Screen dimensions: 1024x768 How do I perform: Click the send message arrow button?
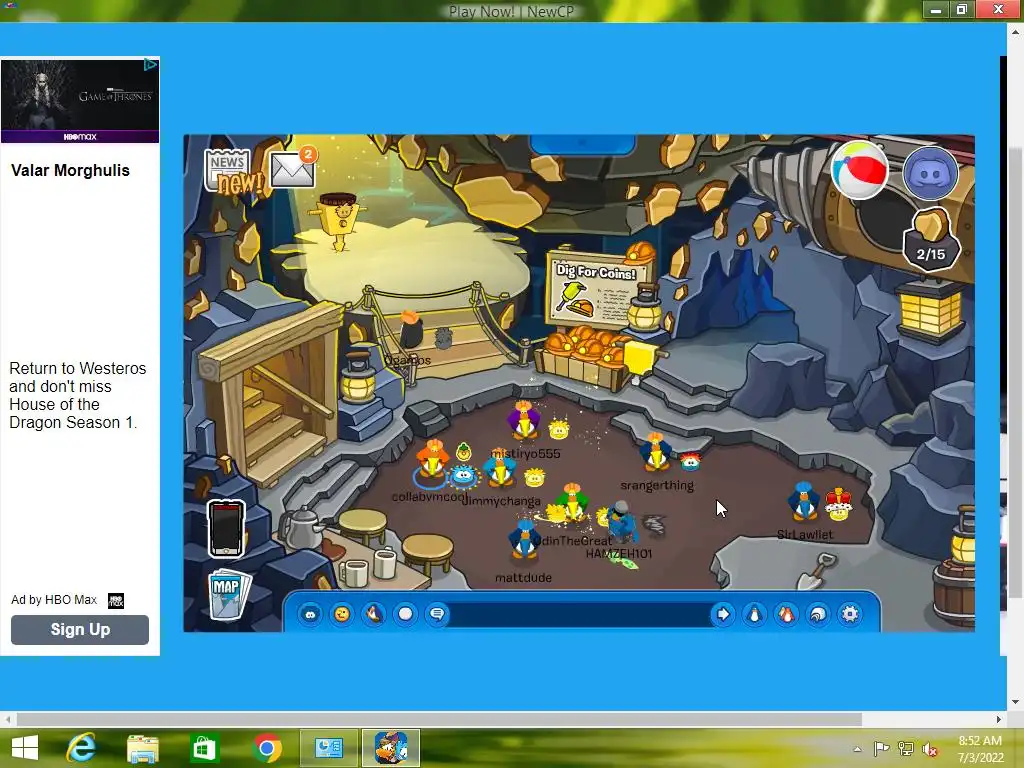click(723, 614)
